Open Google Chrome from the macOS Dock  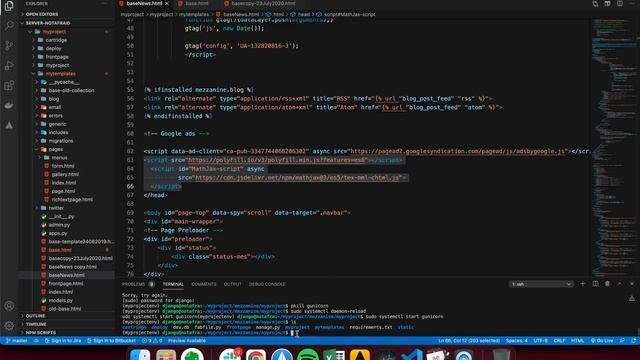click(x=255, y=355)
